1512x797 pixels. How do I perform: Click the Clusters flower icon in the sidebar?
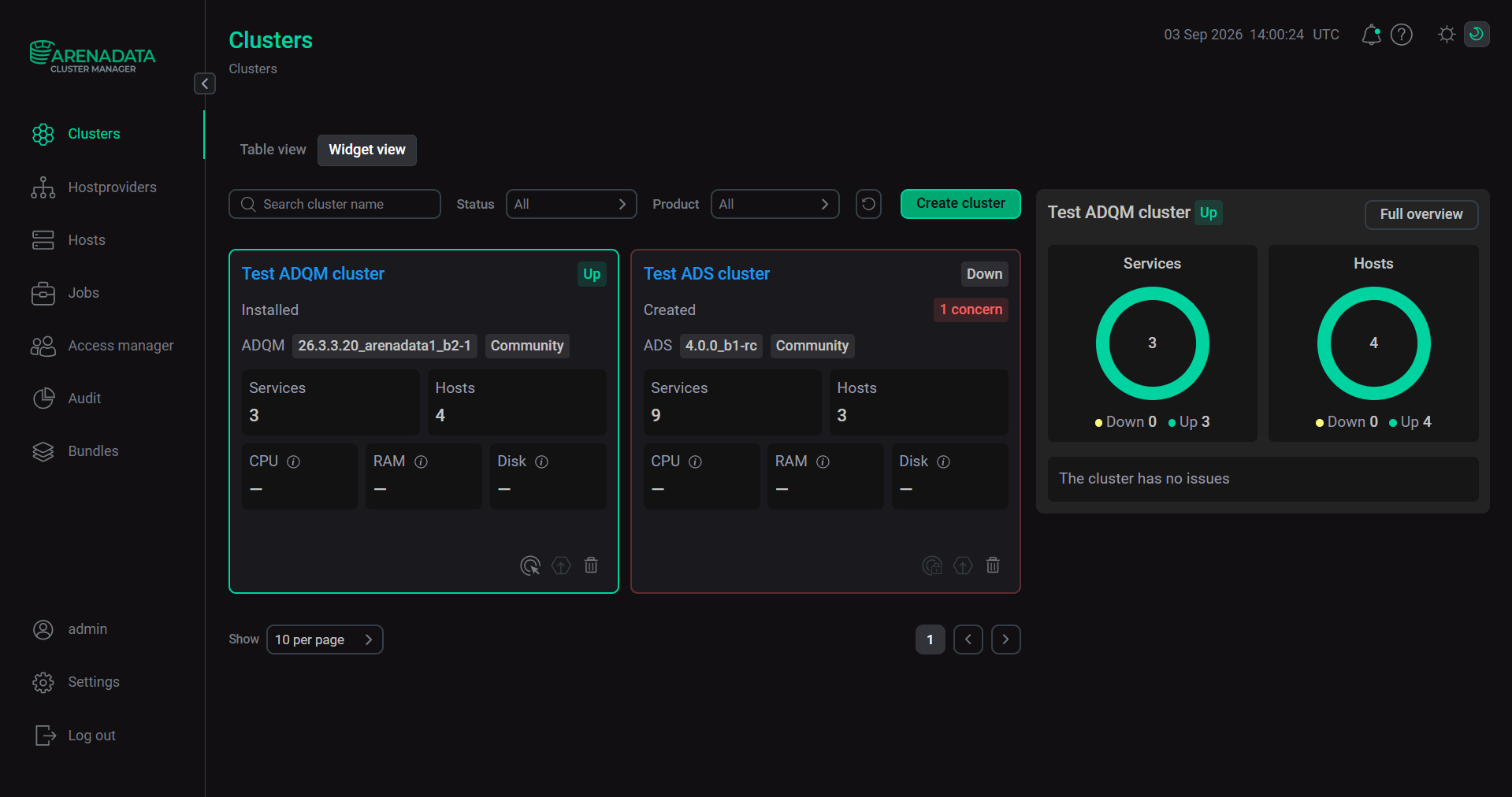click(43, 135)
